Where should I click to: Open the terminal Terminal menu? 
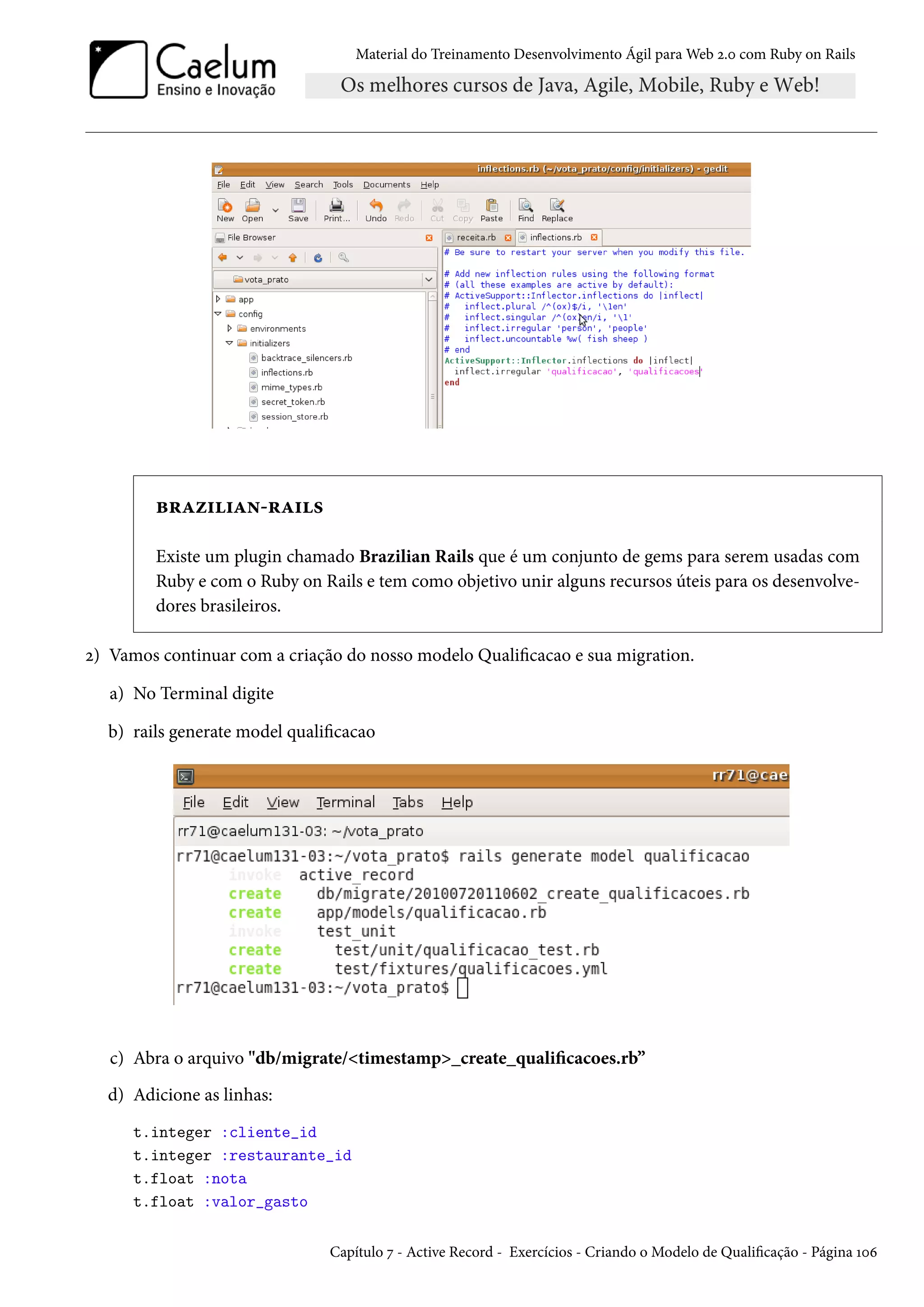point(346,802)
